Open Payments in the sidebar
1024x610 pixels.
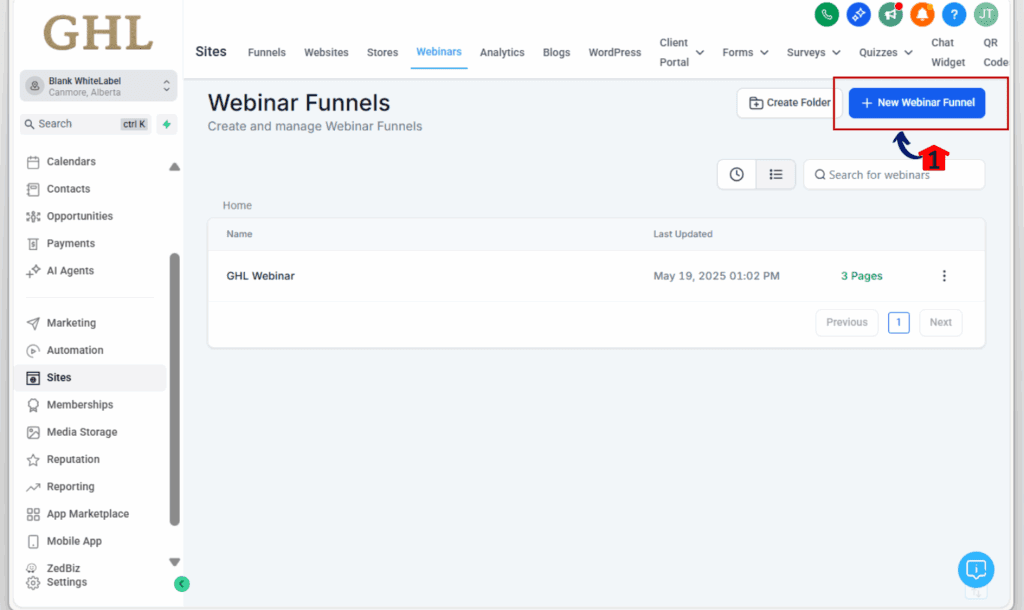tap(71, 244)
